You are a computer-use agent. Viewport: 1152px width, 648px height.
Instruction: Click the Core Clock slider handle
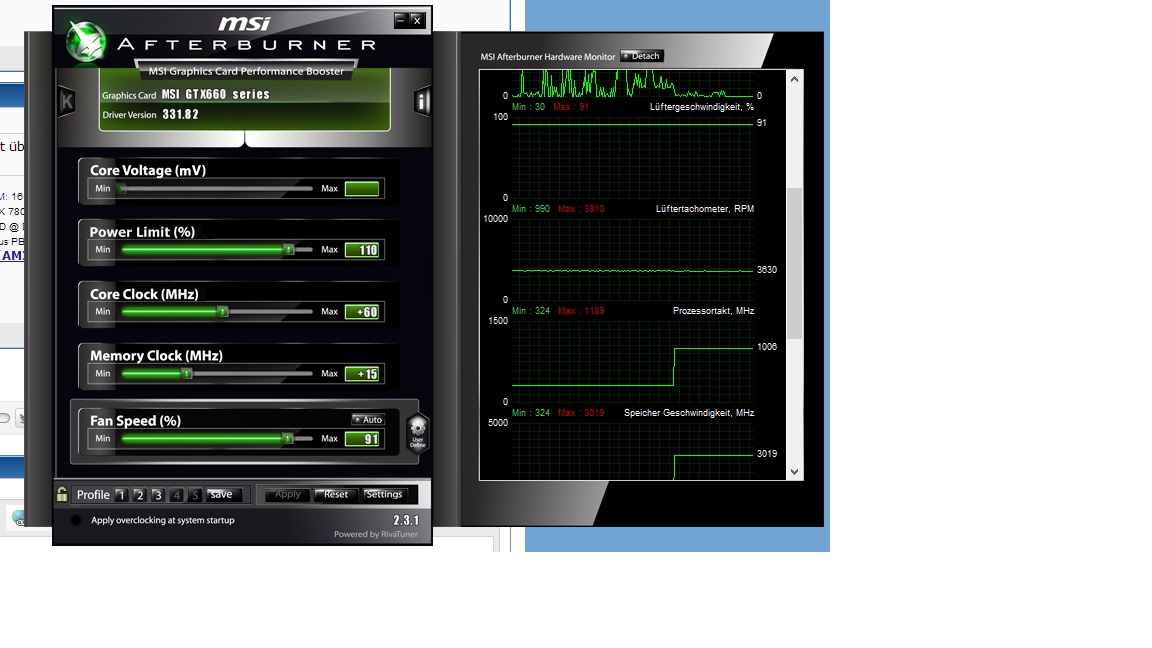223,312
